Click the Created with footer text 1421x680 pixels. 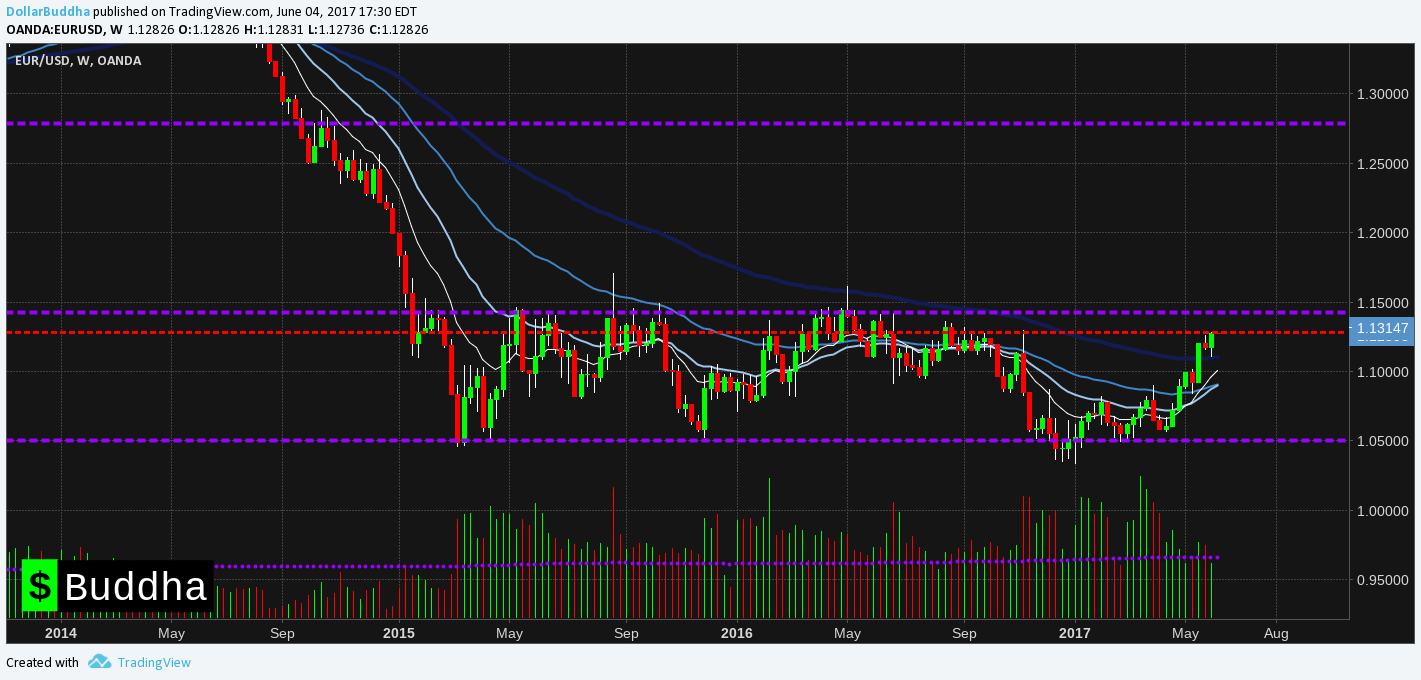[x=42, y=662]
